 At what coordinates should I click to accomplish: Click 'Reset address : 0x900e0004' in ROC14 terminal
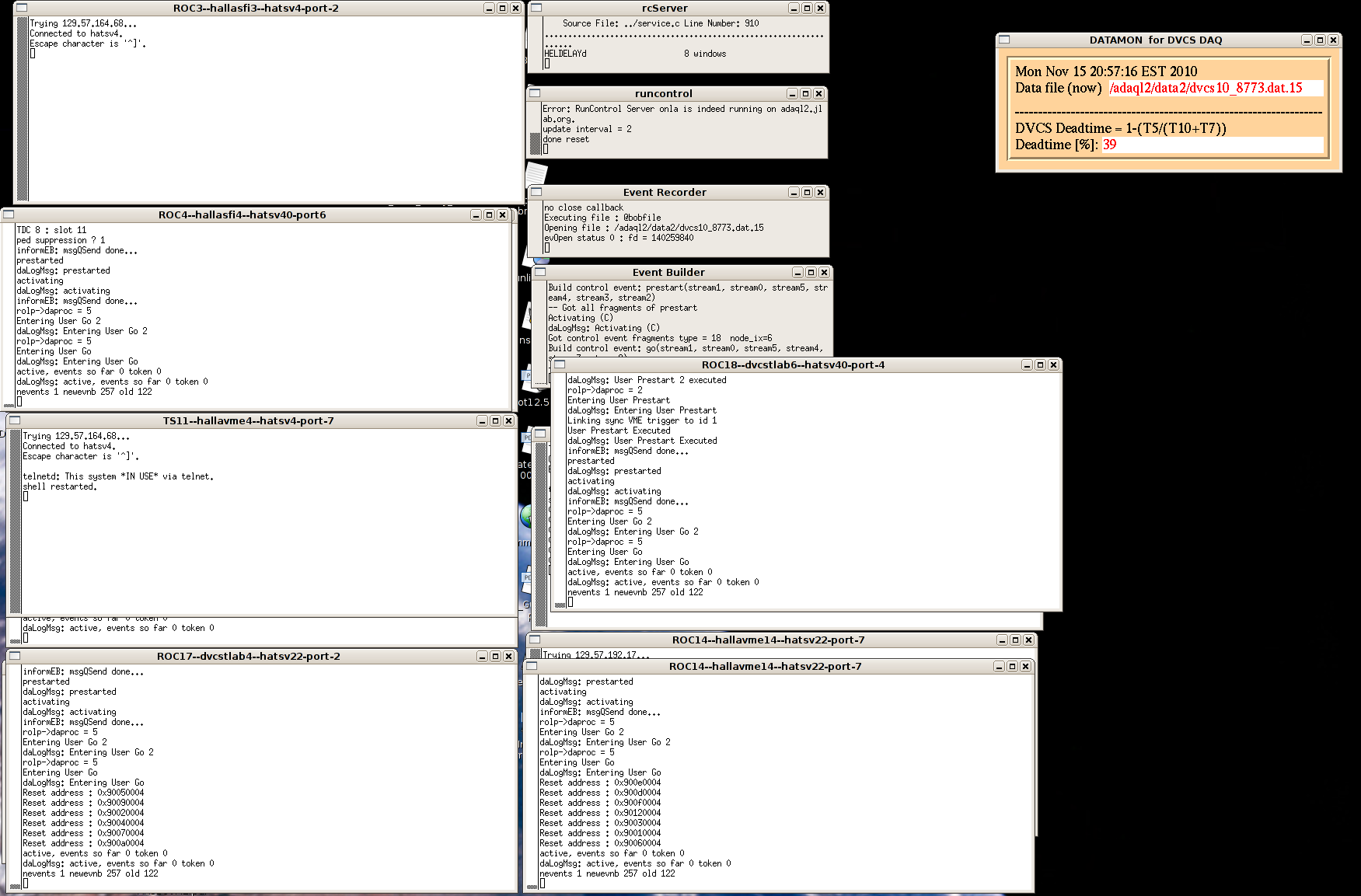coord(600,783)
